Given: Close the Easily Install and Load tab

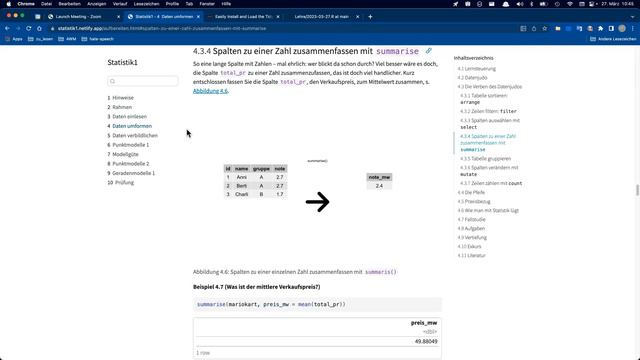Looking at the screenshot, I should pos(278,17).
